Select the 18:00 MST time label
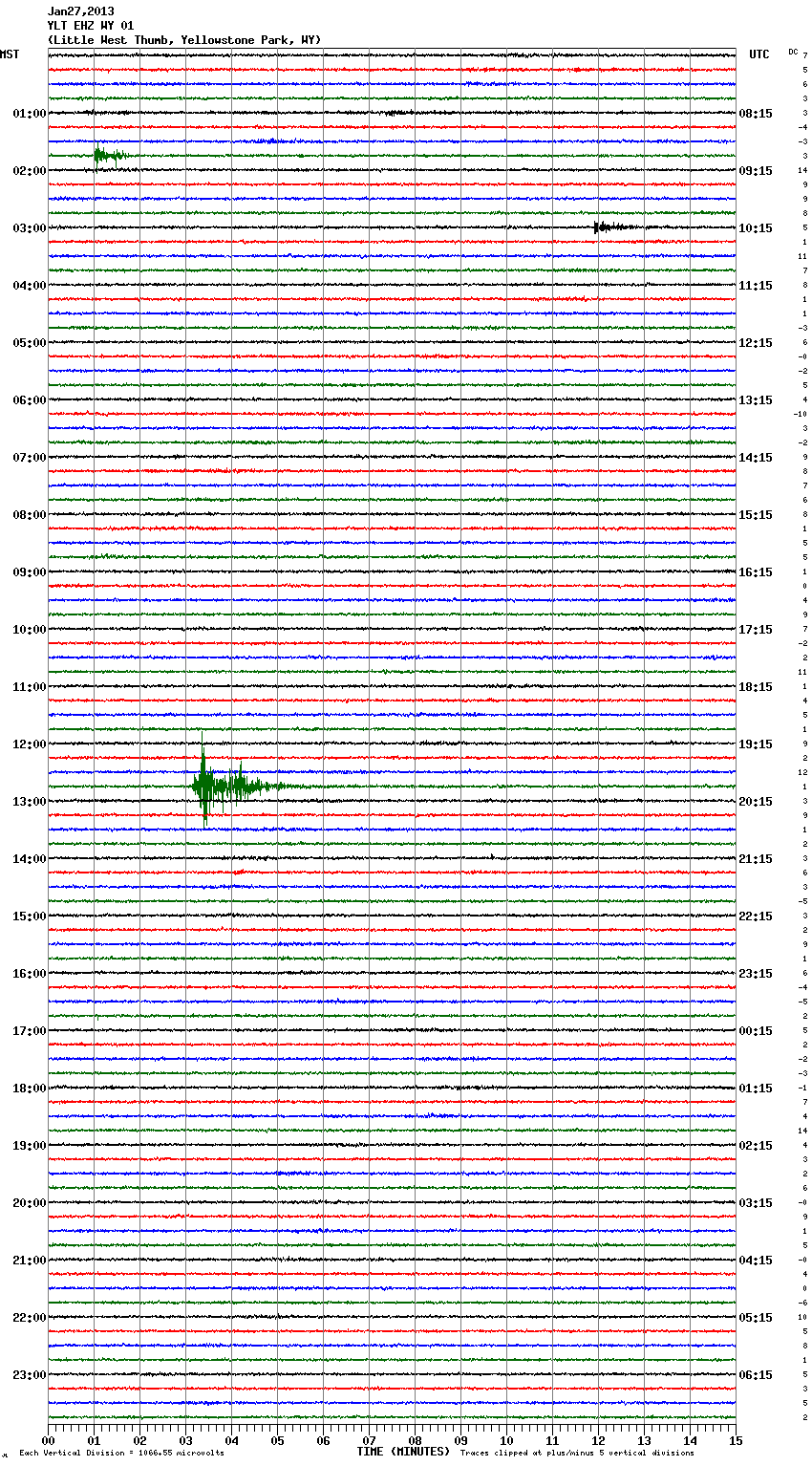The height and width of the screenshot is (1466, 812). click(x=29, y=1089)
